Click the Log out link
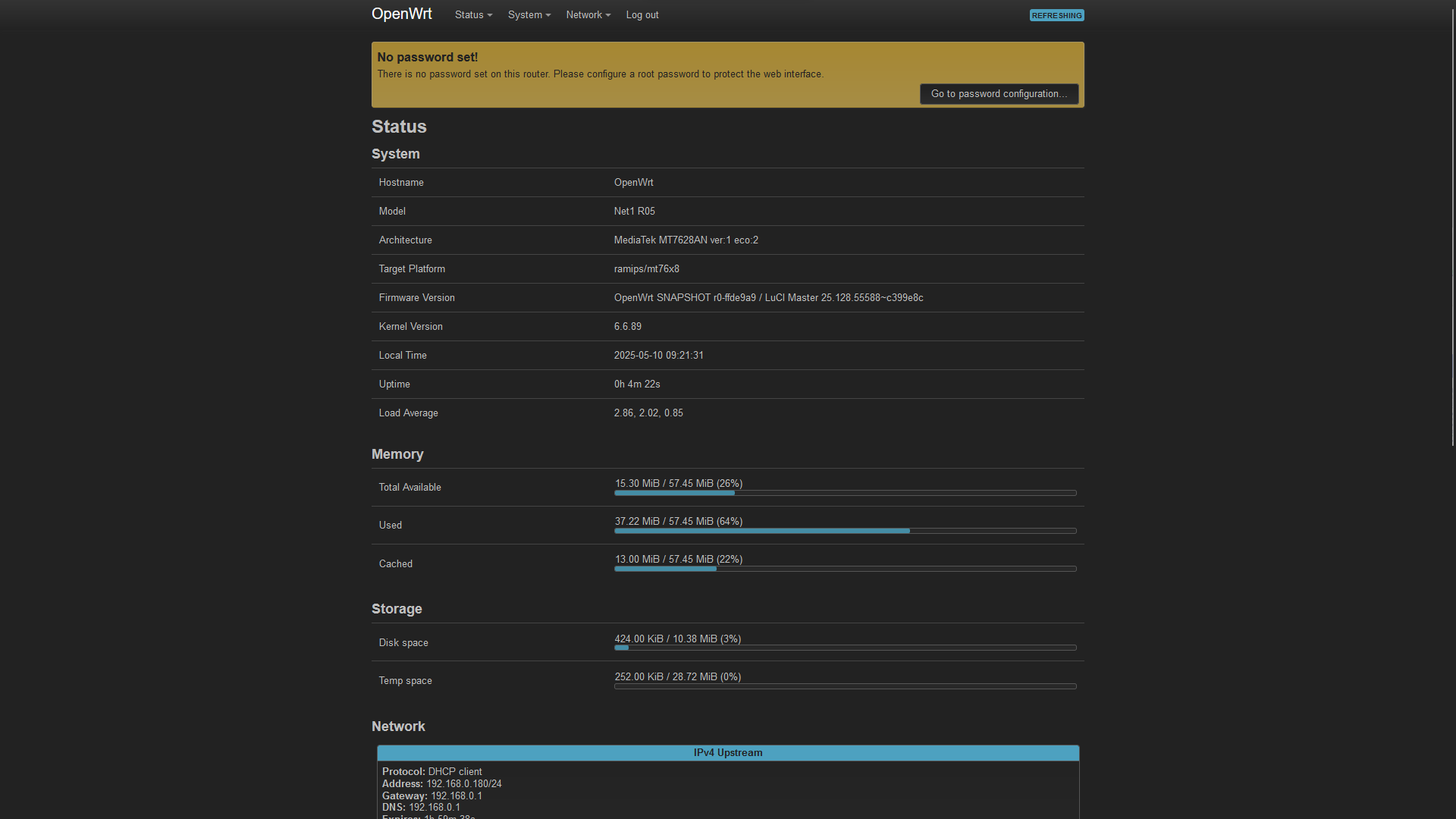The image size is (1456, 819). 642,15
